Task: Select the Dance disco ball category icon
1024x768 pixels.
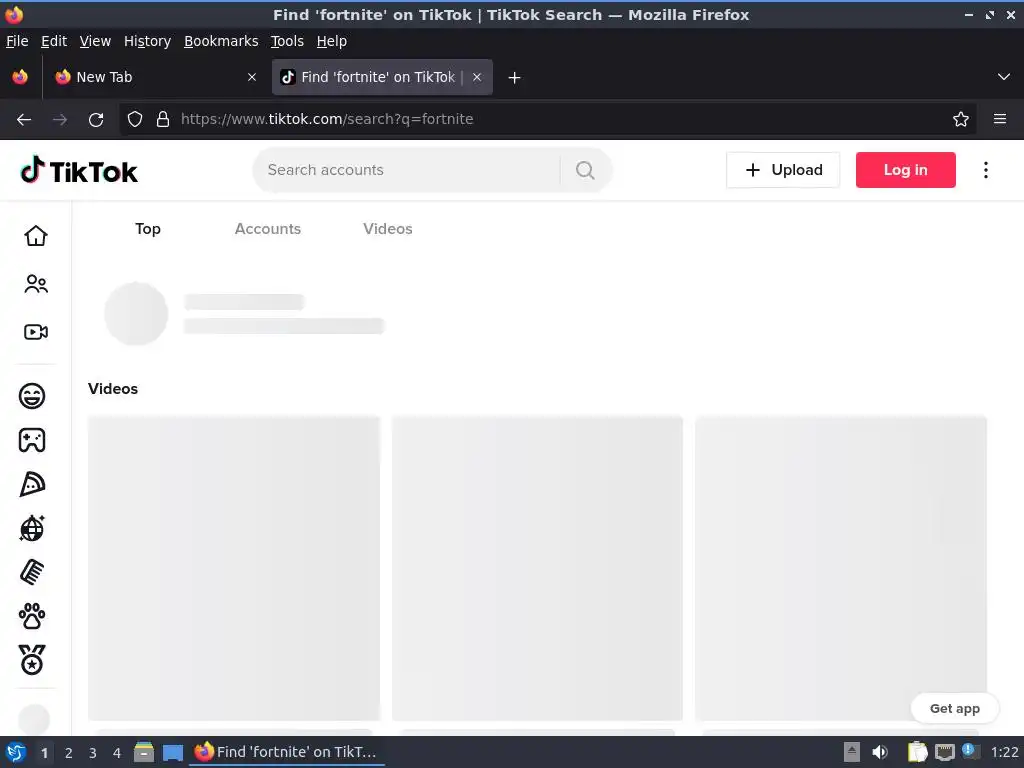Action: click(32, 528)
